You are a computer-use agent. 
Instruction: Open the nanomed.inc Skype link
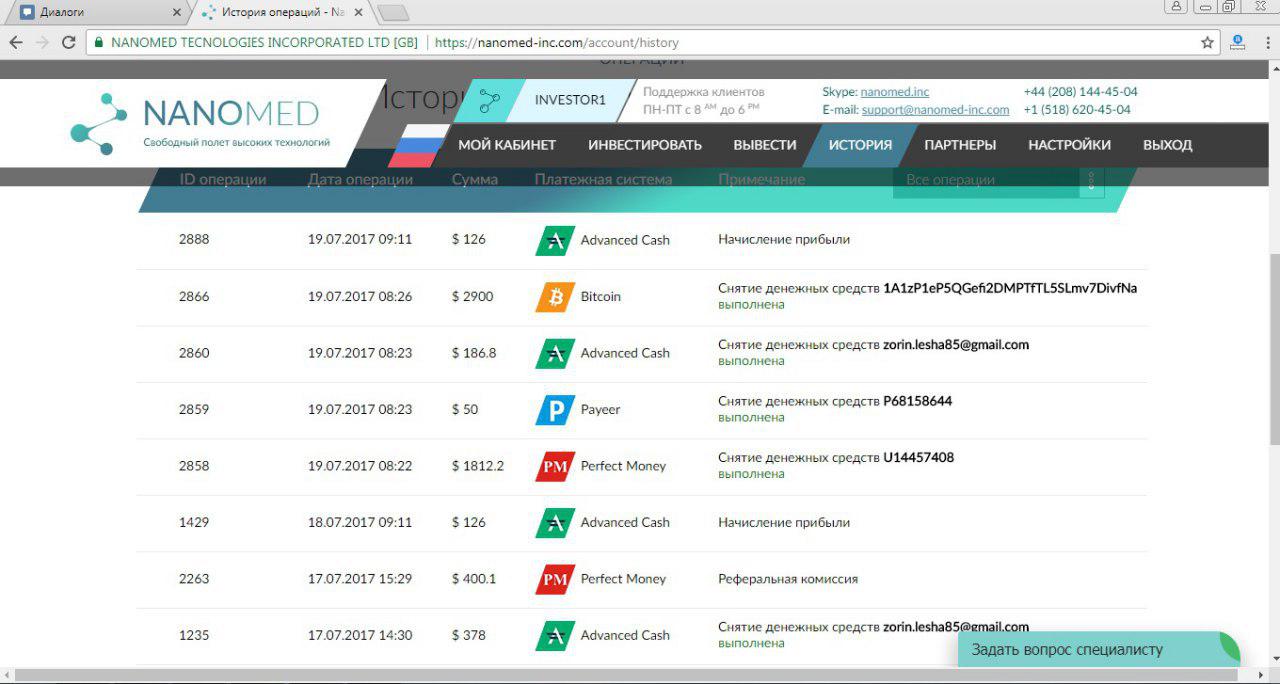[894, 92]
